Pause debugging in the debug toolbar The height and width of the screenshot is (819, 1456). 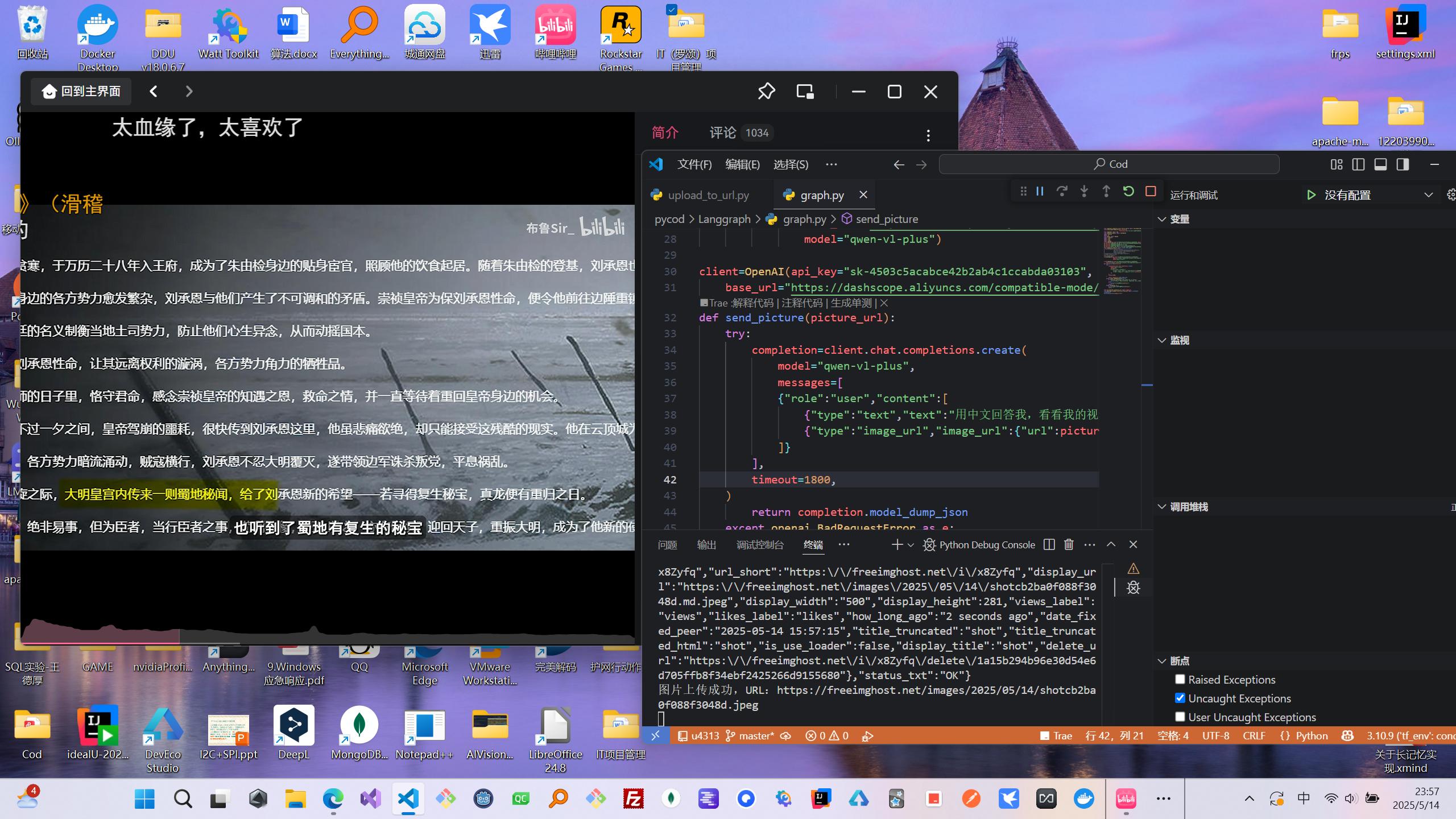point(1040,192)
